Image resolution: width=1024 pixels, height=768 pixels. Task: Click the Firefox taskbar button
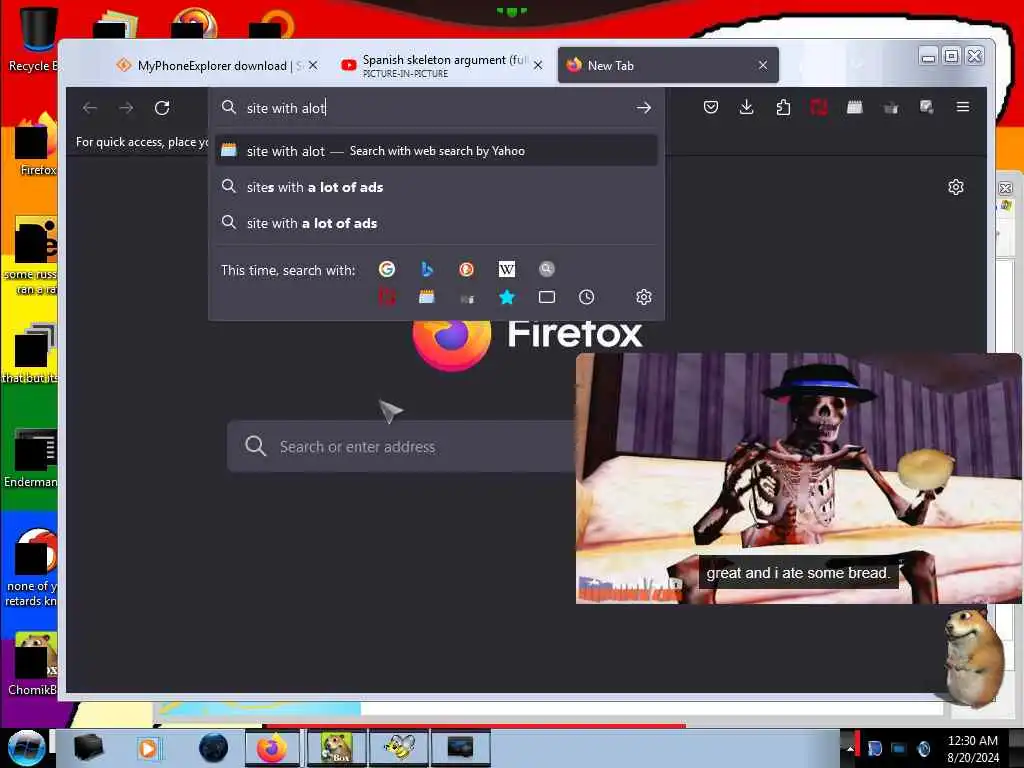pyautogui.click(x=272, y=748)
